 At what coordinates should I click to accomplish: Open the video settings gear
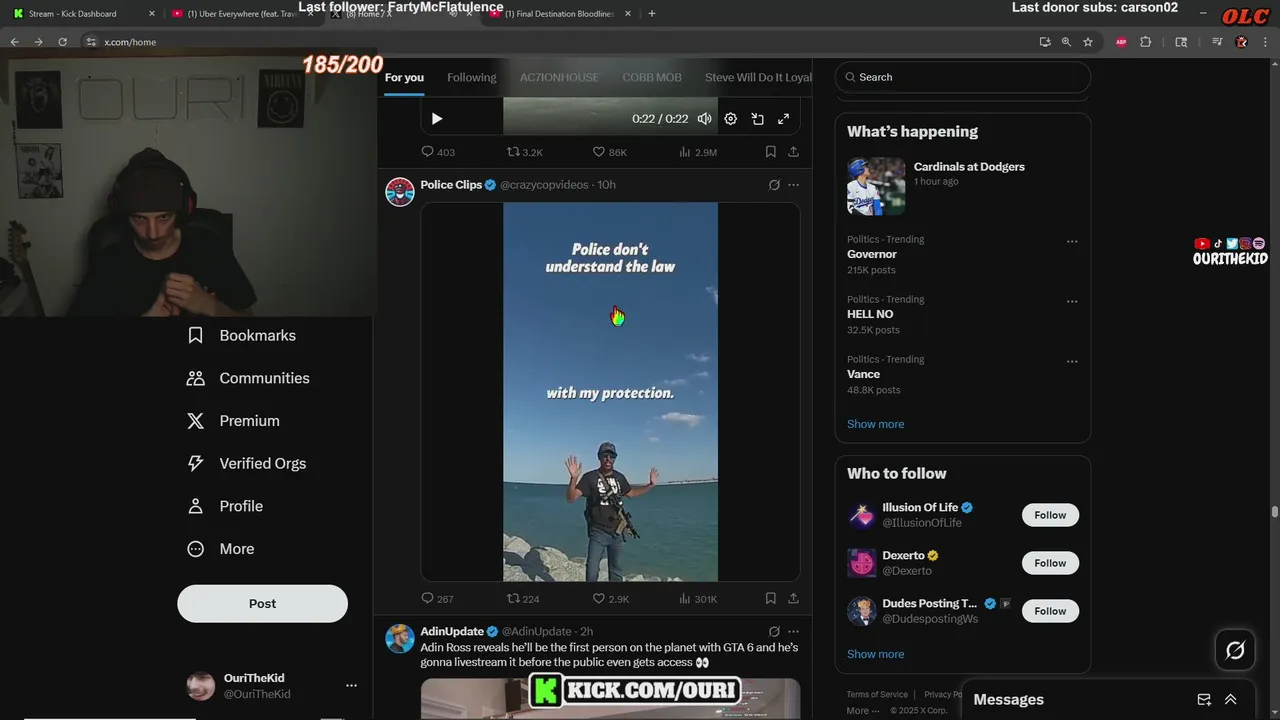[x=731, y=118]
